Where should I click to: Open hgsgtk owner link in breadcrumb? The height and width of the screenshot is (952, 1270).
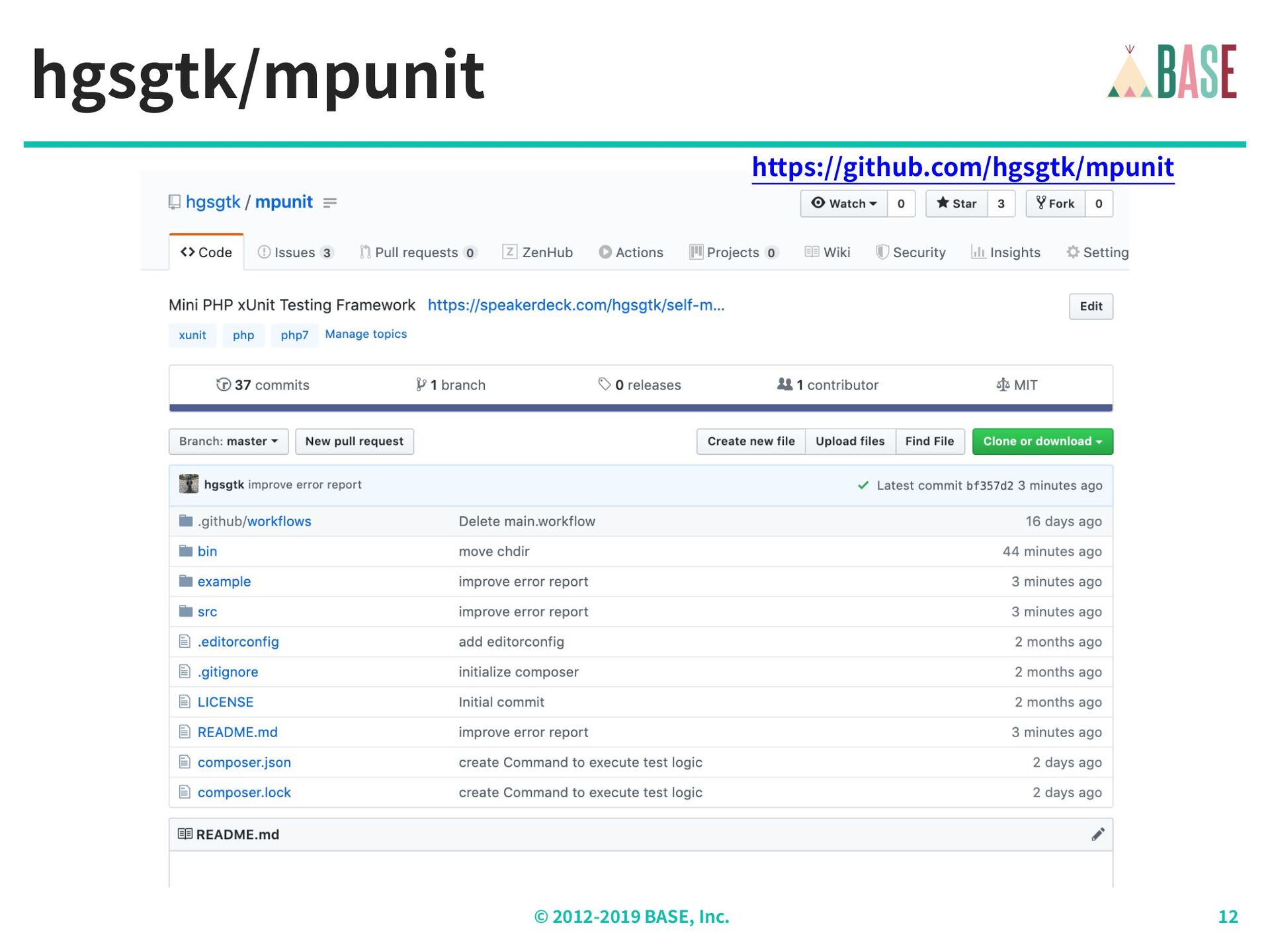coord(213,202)
